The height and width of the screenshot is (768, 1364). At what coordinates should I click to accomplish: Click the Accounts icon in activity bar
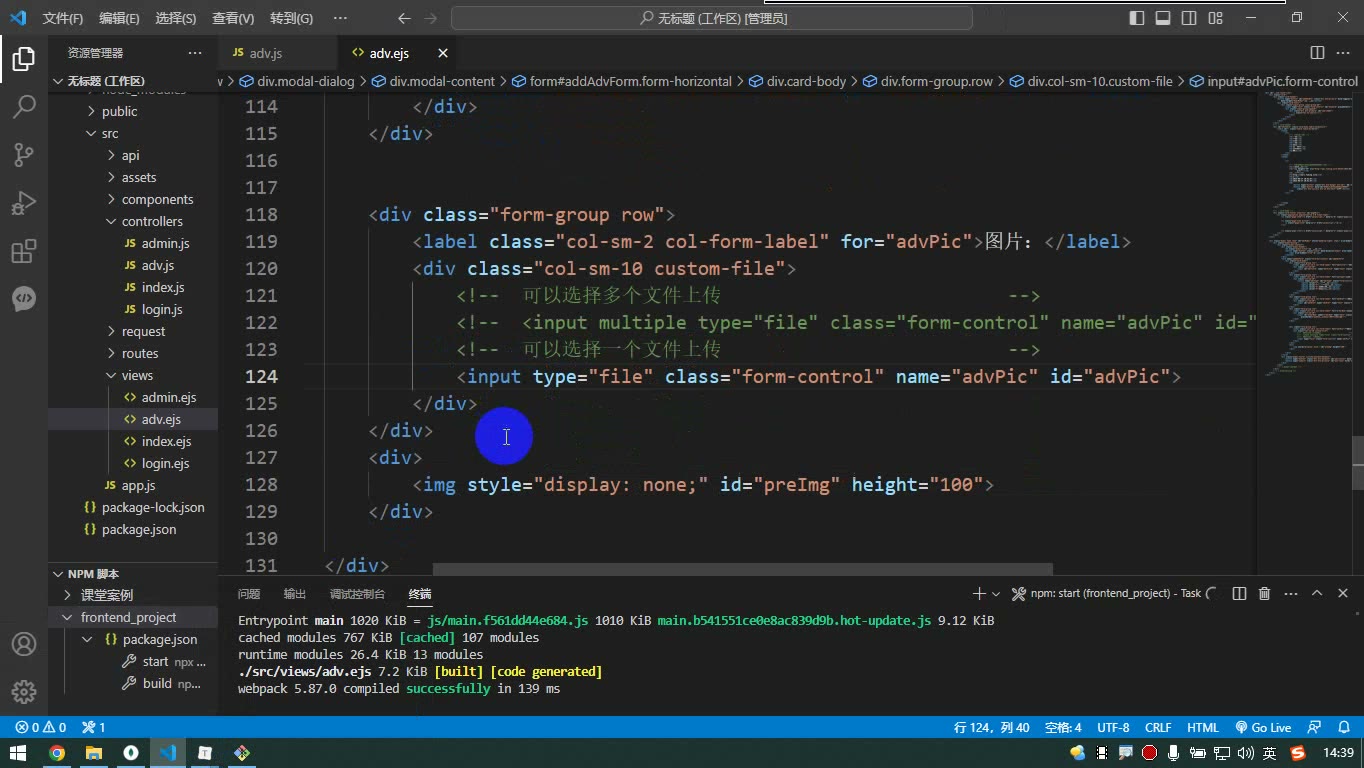24,644
